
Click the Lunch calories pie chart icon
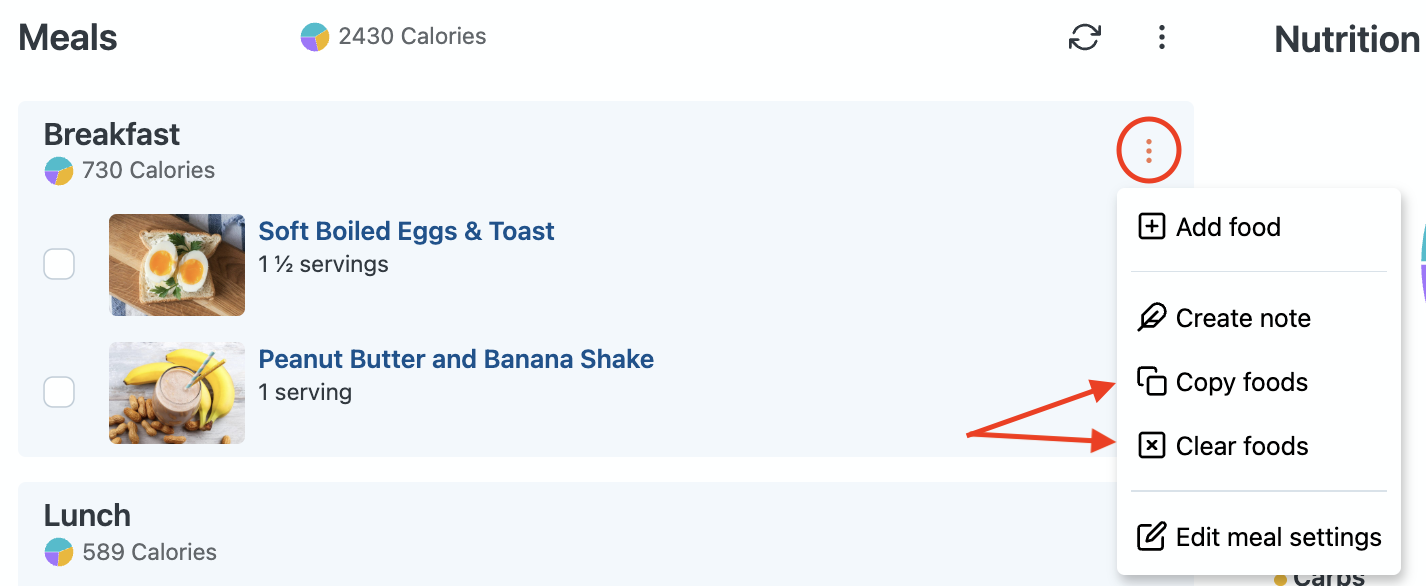(x=59, y=552)
